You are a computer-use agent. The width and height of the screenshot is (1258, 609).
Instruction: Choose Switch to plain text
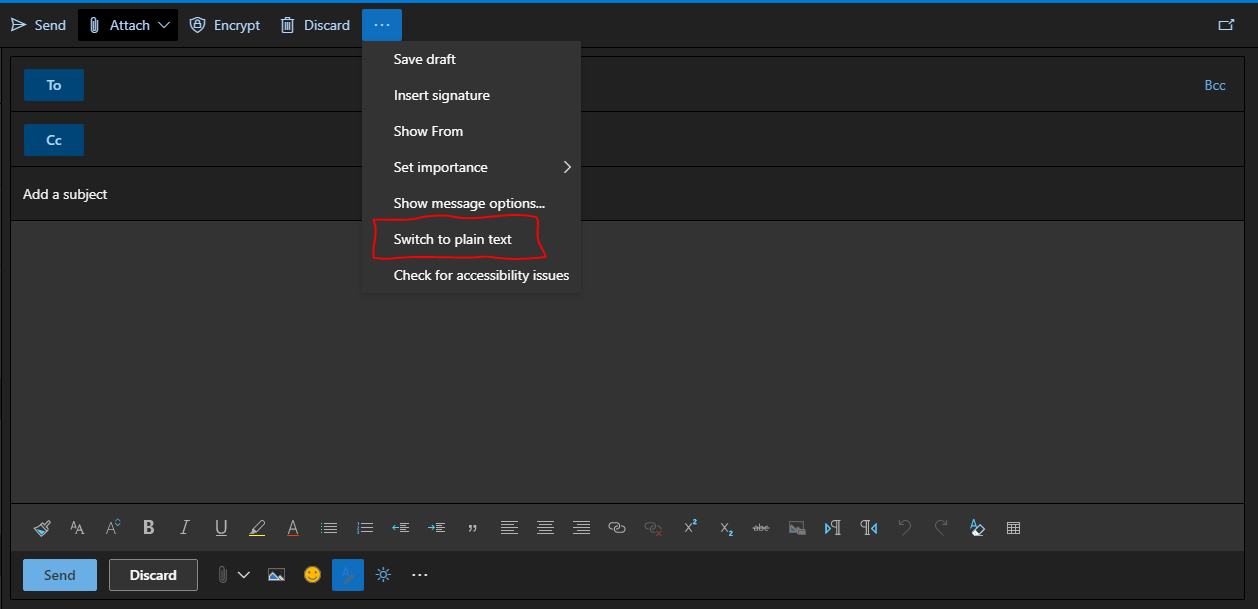pyautogui.click(x=471, y=239)
